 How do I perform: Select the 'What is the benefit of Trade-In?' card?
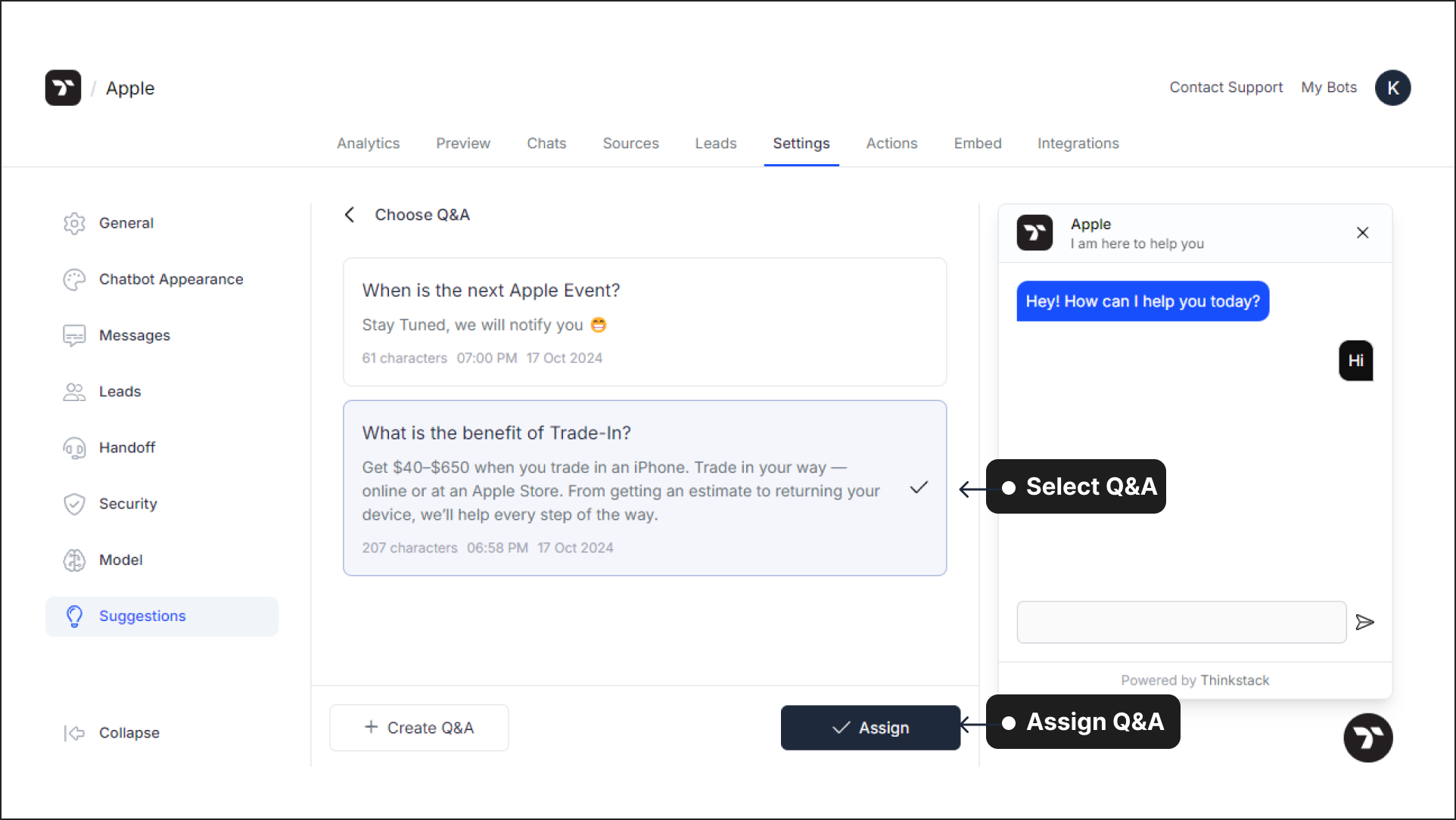(x=645, y=488)
